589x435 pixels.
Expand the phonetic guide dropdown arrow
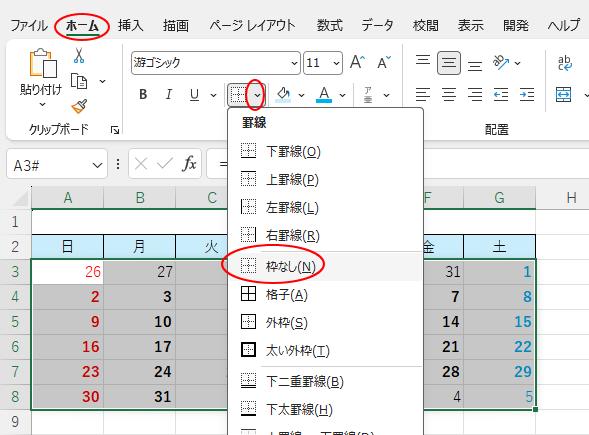[x=387, y=95]
